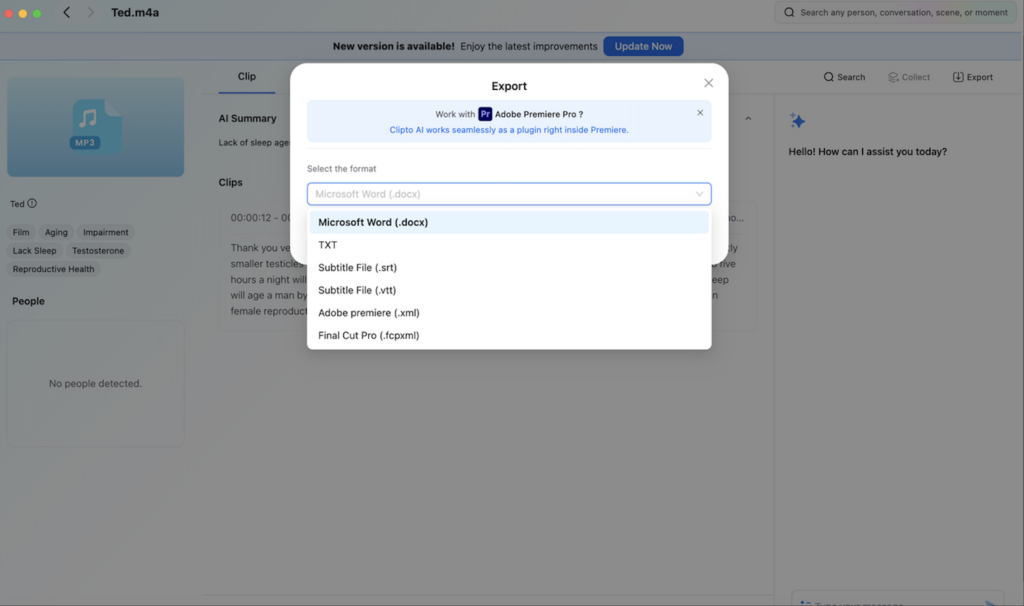The image size is (1024, 606).
Task: Click the Clips section heading
Action: coord(231,182)
